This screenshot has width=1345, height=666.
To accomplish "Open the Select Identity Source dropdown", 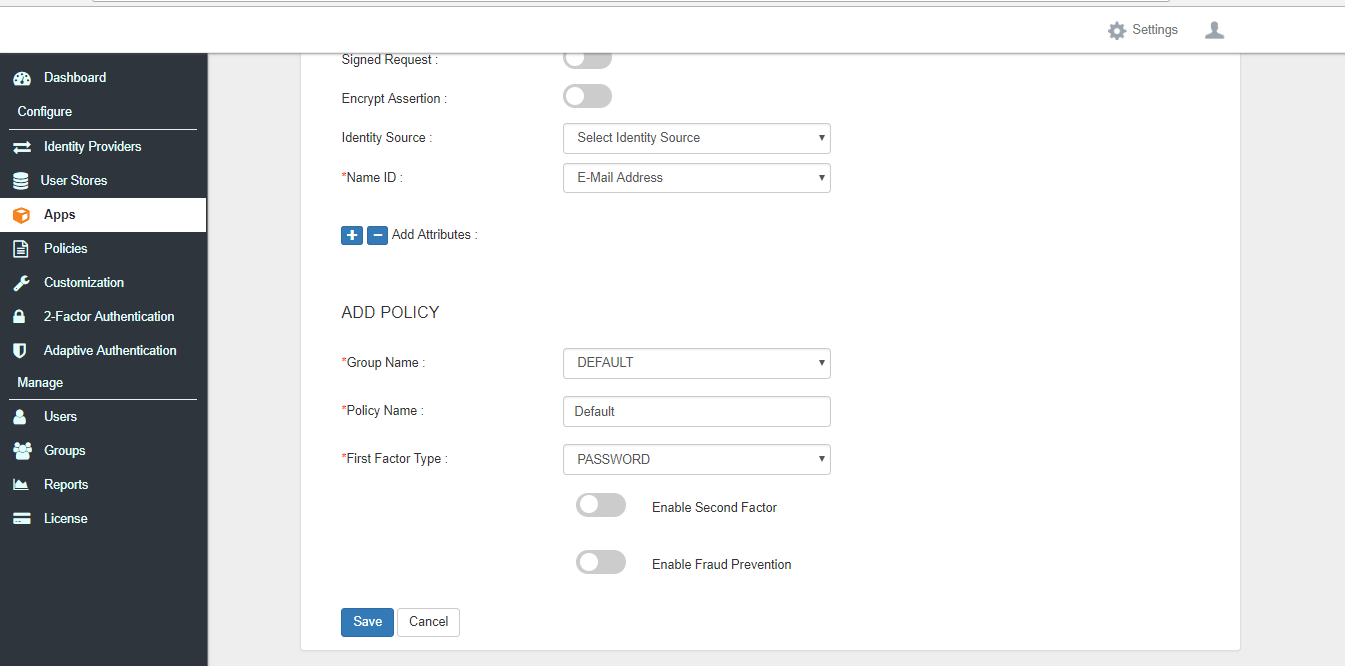I will (x=696, y=138).
